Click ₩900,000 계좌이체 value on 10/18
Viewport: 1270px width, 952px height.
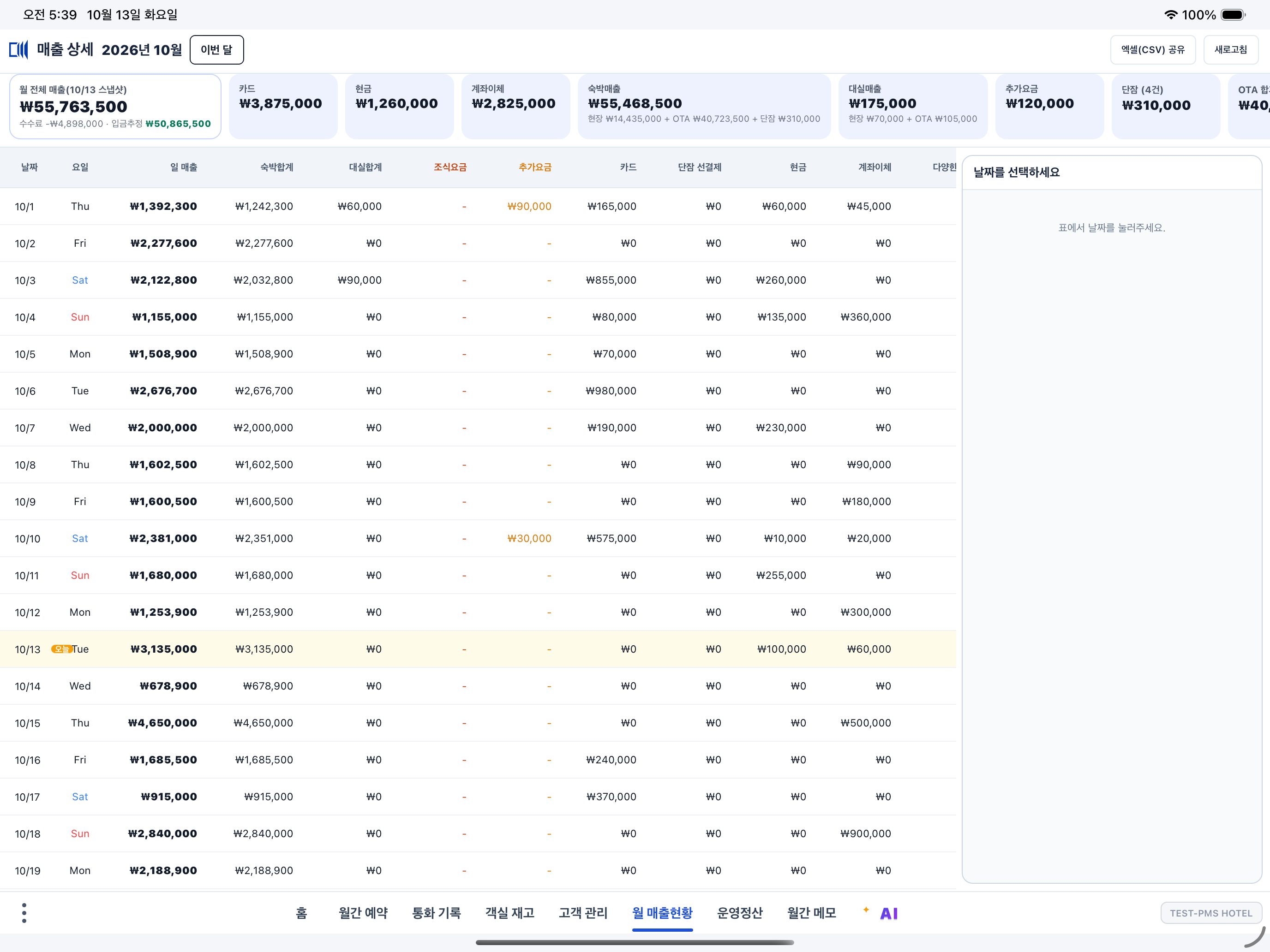tap(866, 834)
